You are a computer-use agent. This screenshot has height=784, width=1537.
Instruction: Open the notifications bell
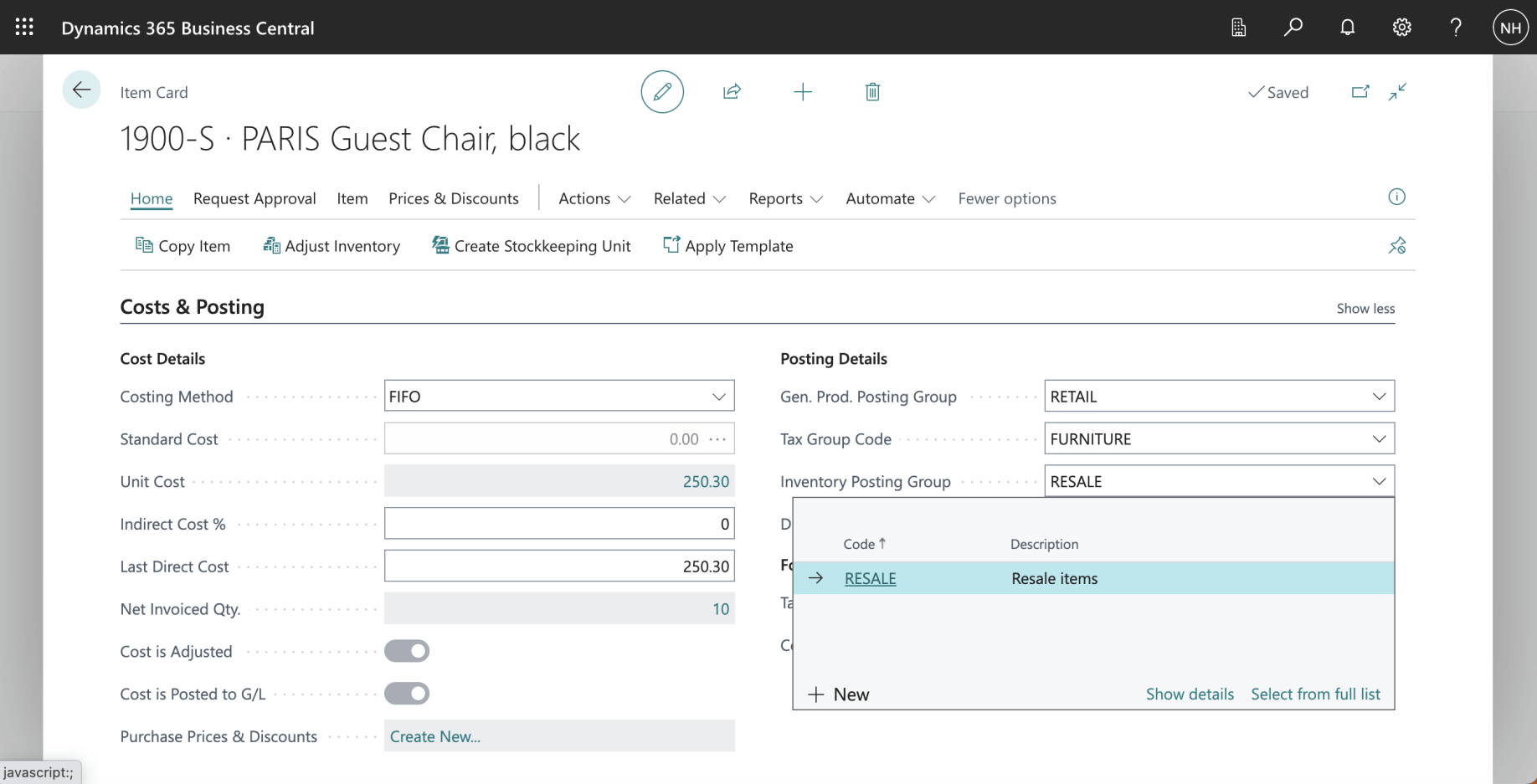1347,28
